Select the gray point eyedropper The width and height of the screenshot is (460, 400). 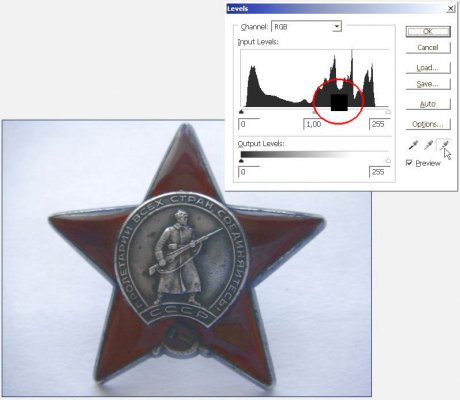[428, 145]
